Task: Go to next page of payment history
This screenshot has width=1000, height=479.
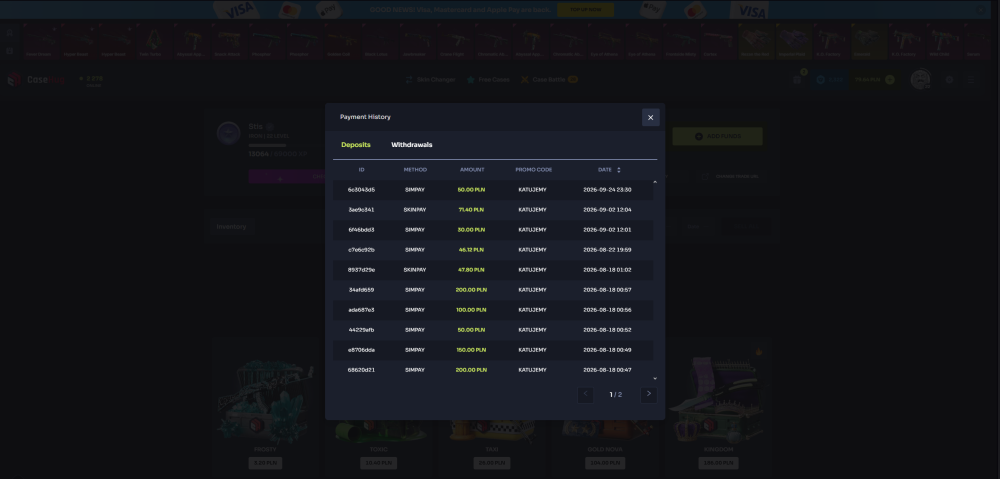Action: click(x=649, y=394)
